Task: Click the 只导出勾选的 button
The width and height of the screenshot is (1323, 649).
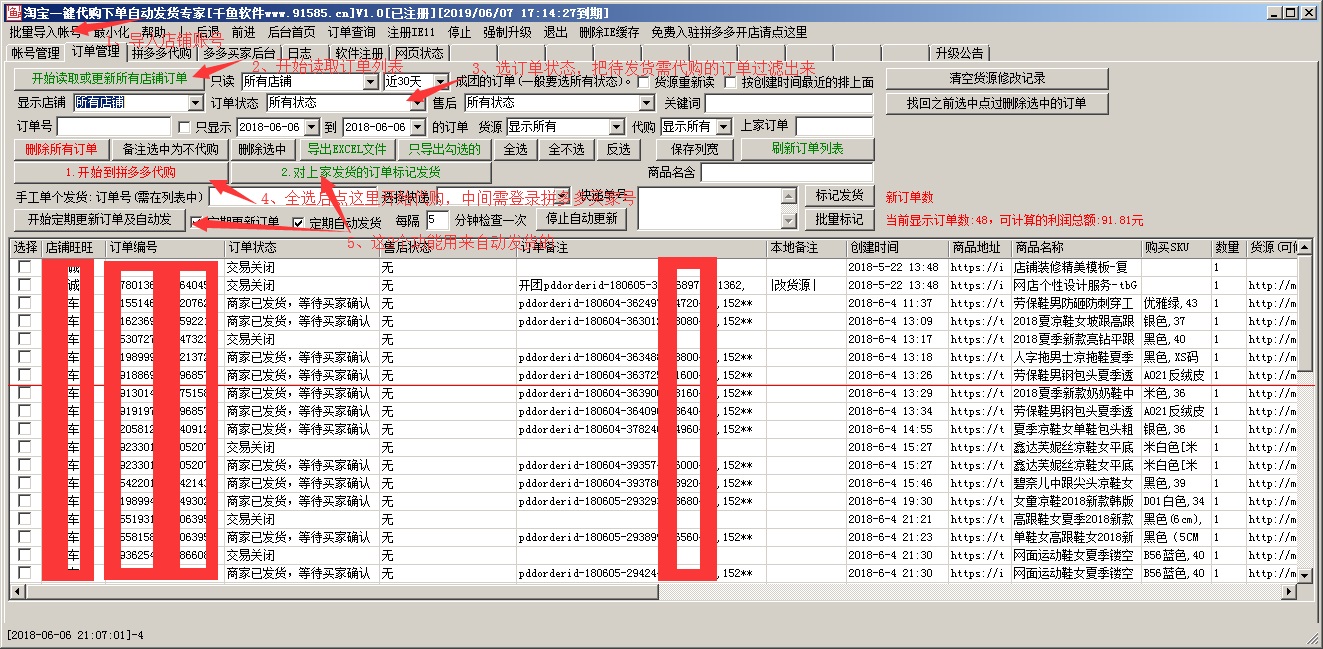Action: [443, 149]
